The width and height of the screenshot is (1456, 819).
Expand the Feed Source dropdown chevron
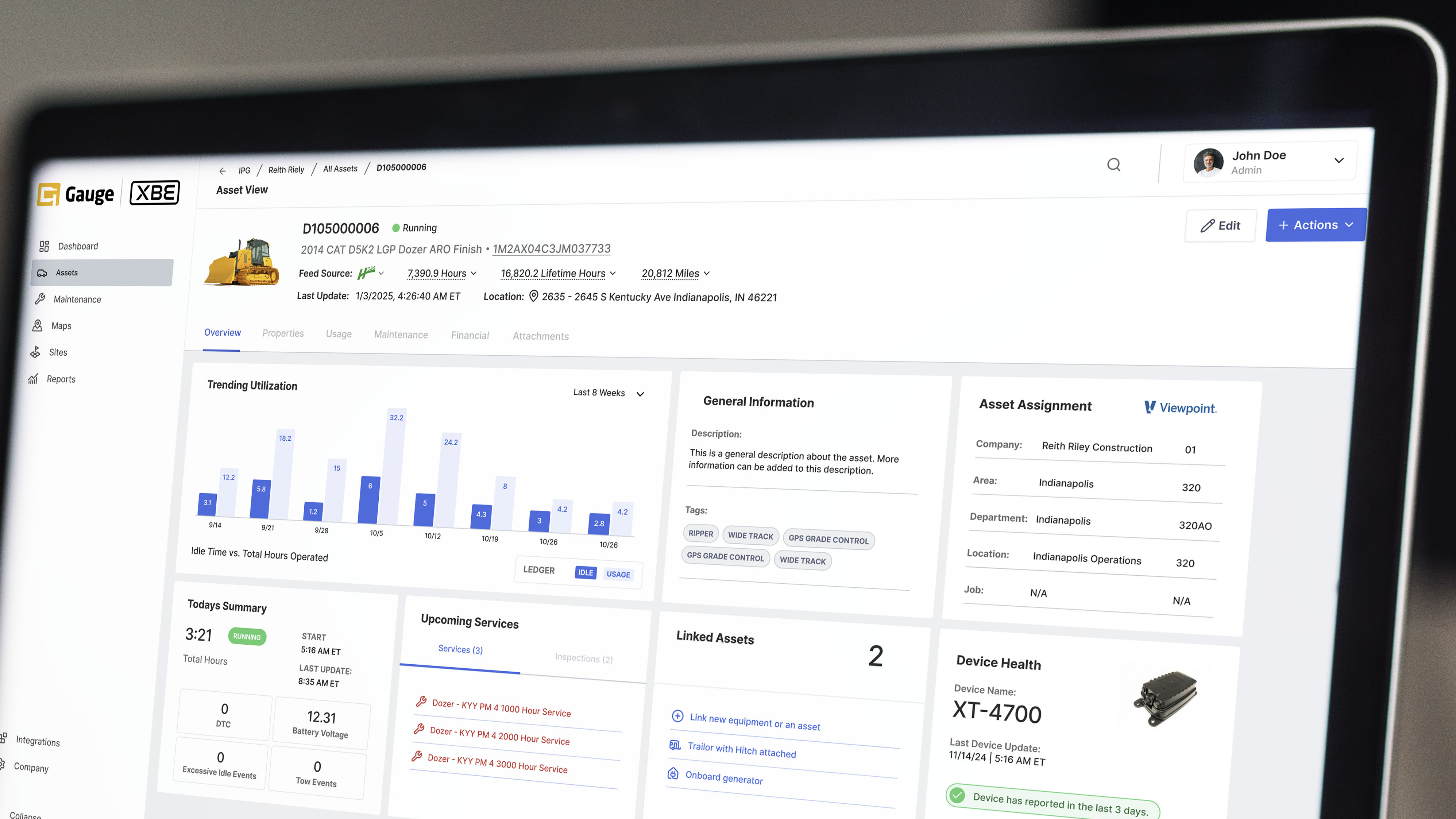pyautogui.click(x=382, y=274)
